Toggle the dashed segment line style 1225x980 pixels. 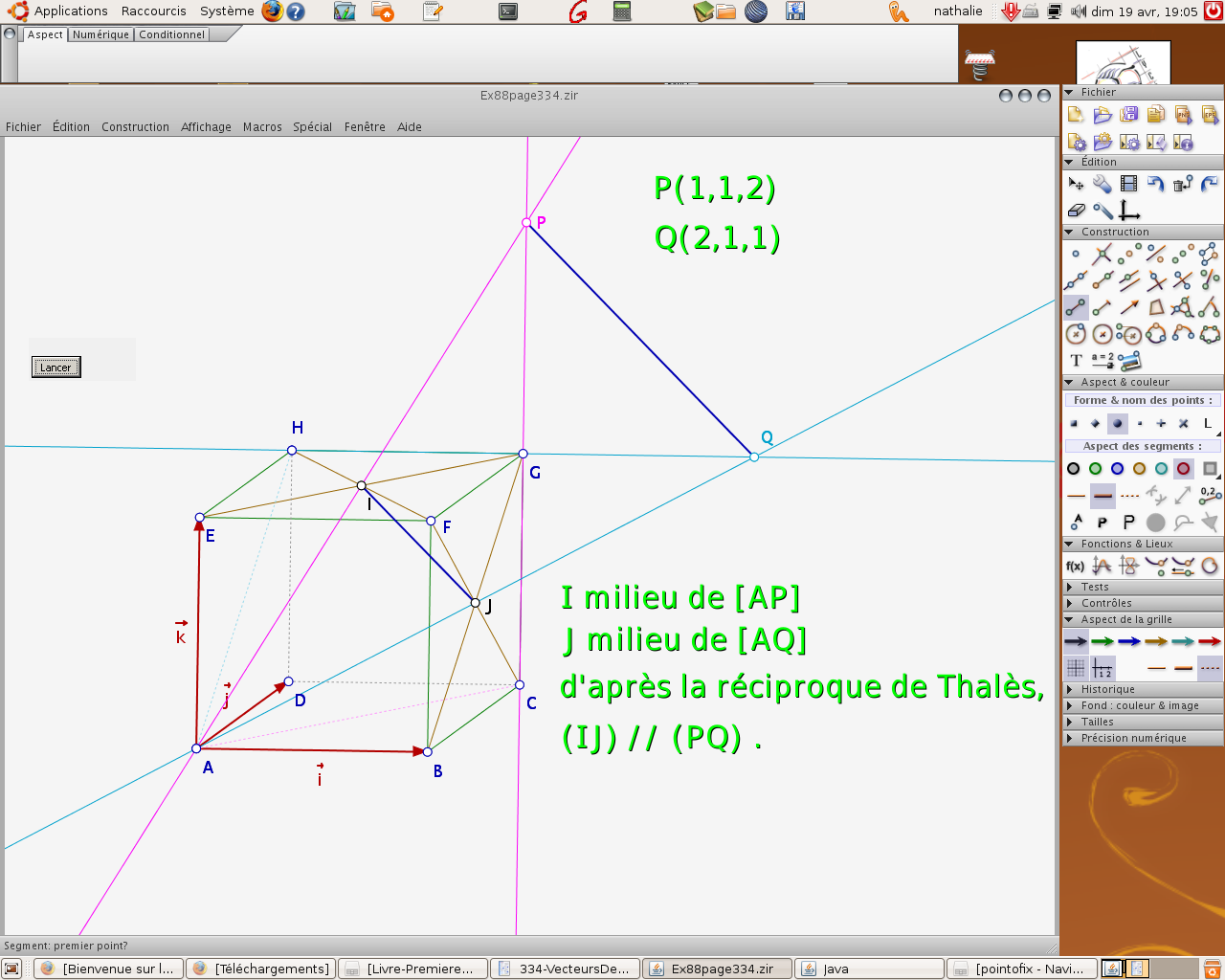pos(1129,496)
